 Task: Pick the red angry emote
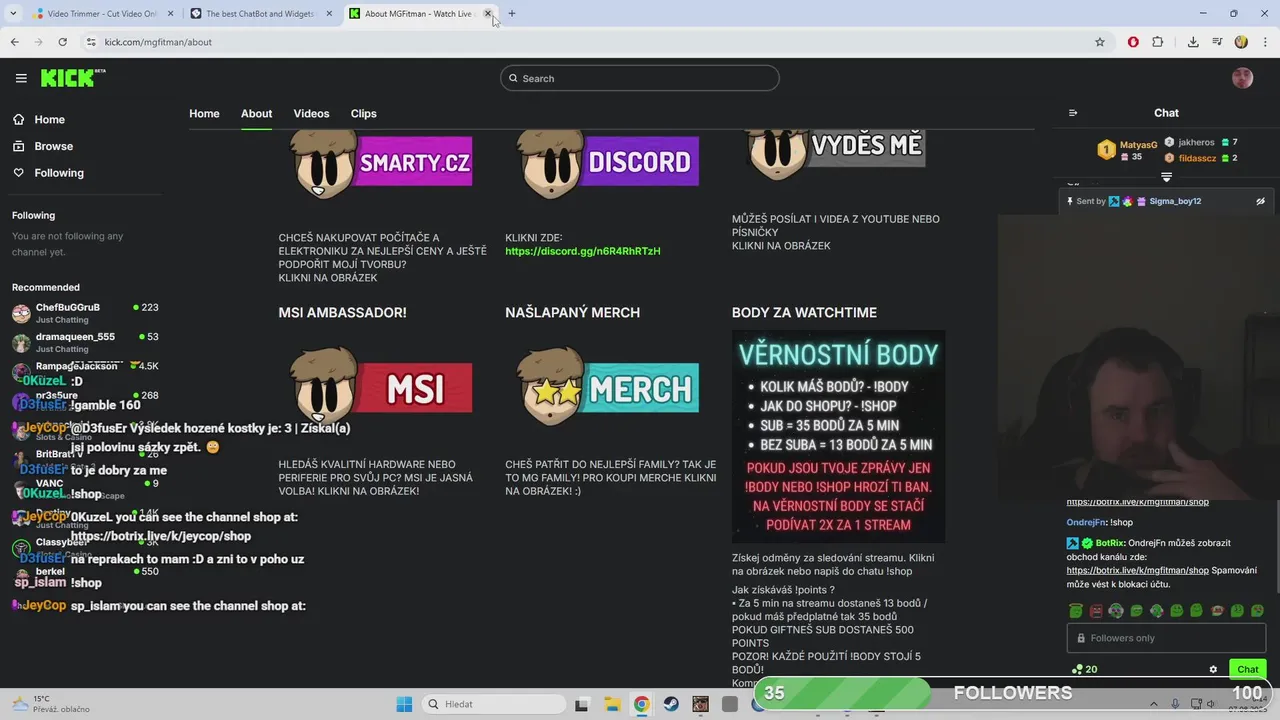tap(1096, 610)
